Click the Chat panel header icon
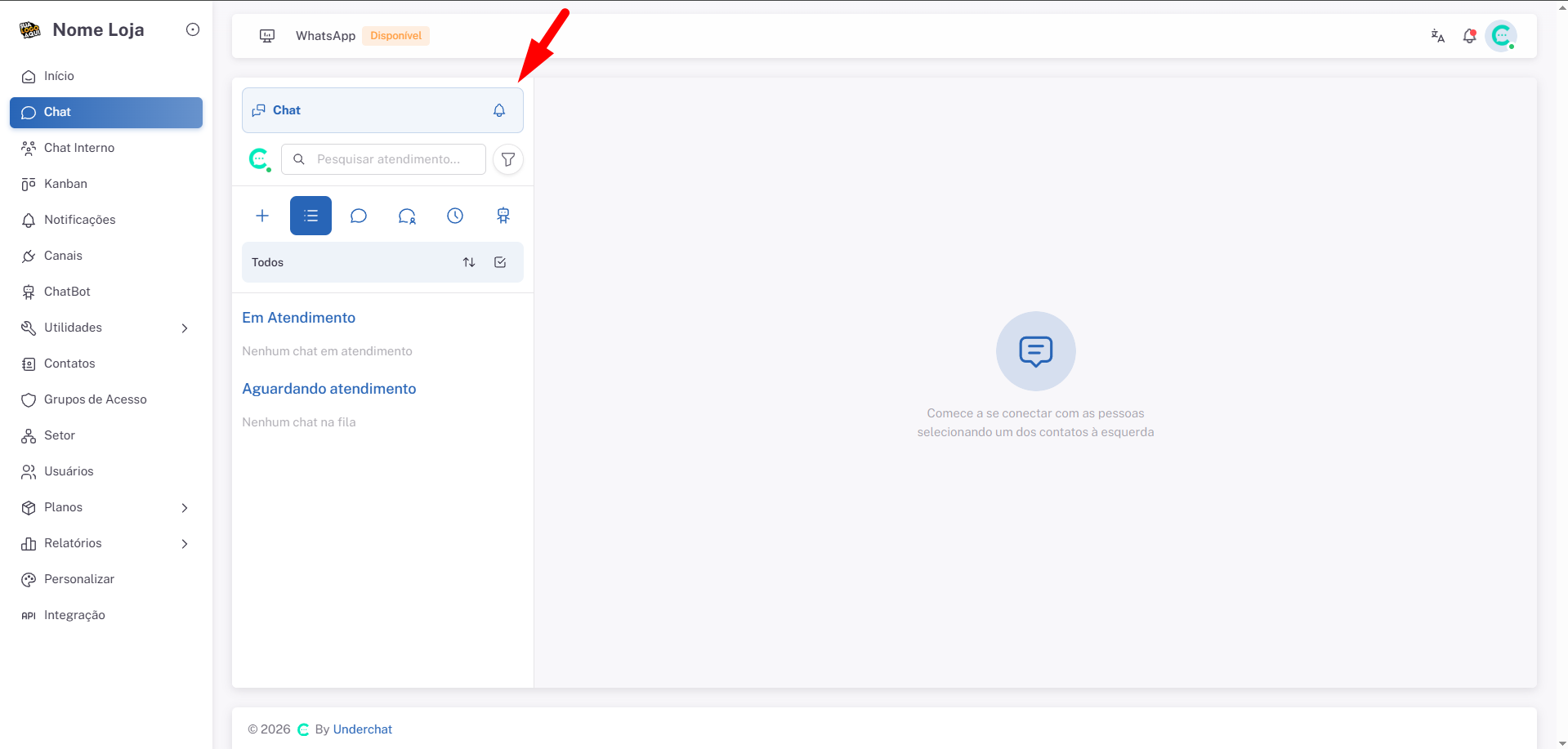This screenshot has width=1568, height=749. tap(259, 110)
